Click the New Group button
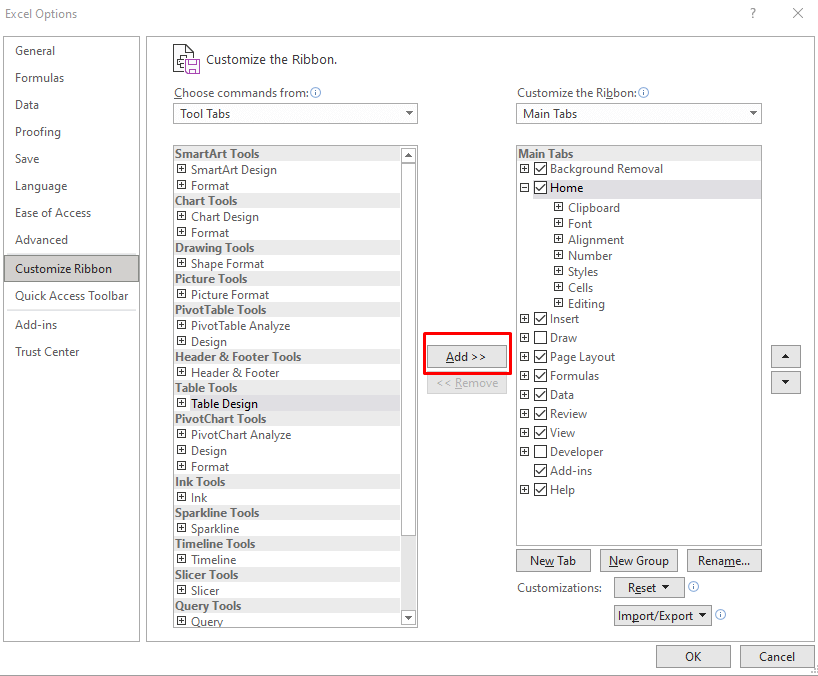This screenshot has width=818, height=676. [x=639, y=561]
